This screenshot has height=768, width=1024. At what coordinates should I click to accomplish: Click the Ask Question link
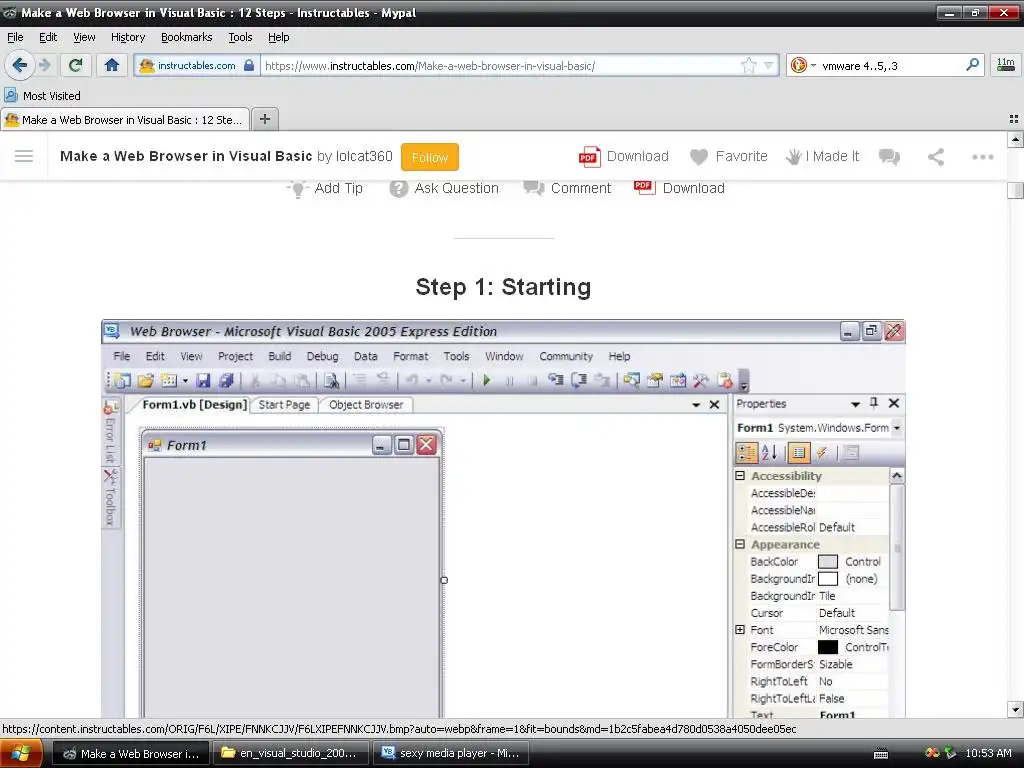[444, 188]
